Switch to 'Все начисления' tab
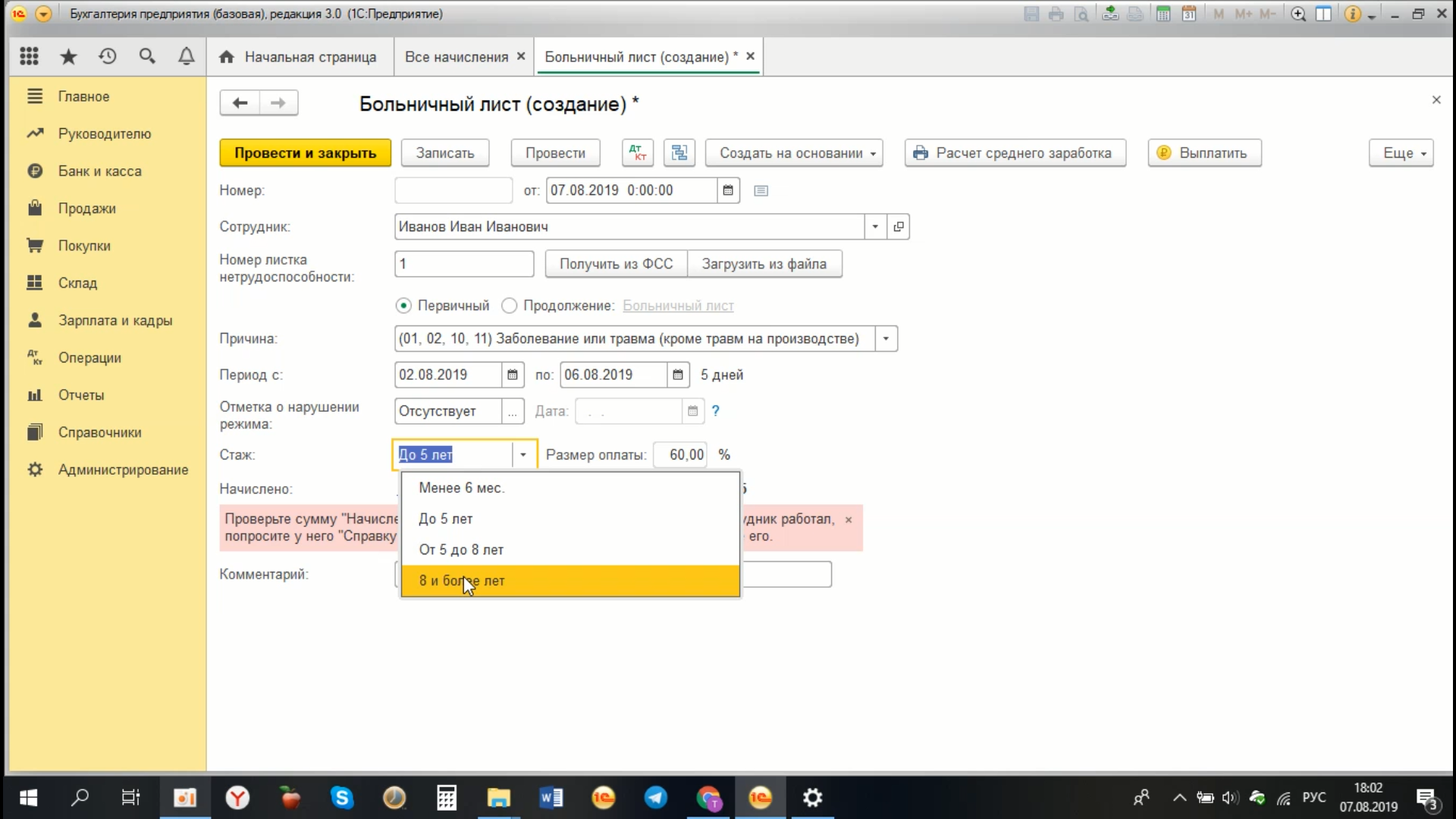Viewport: 1456px width, 819px height. [x=456, y=57]
